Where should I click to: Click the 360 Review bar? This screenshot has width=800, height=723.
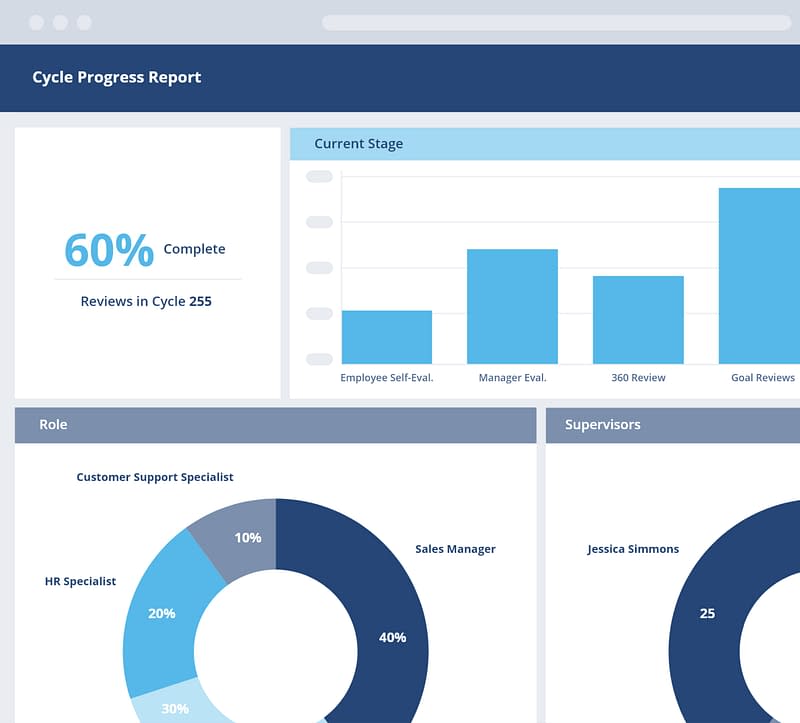(x=638, y=320)
